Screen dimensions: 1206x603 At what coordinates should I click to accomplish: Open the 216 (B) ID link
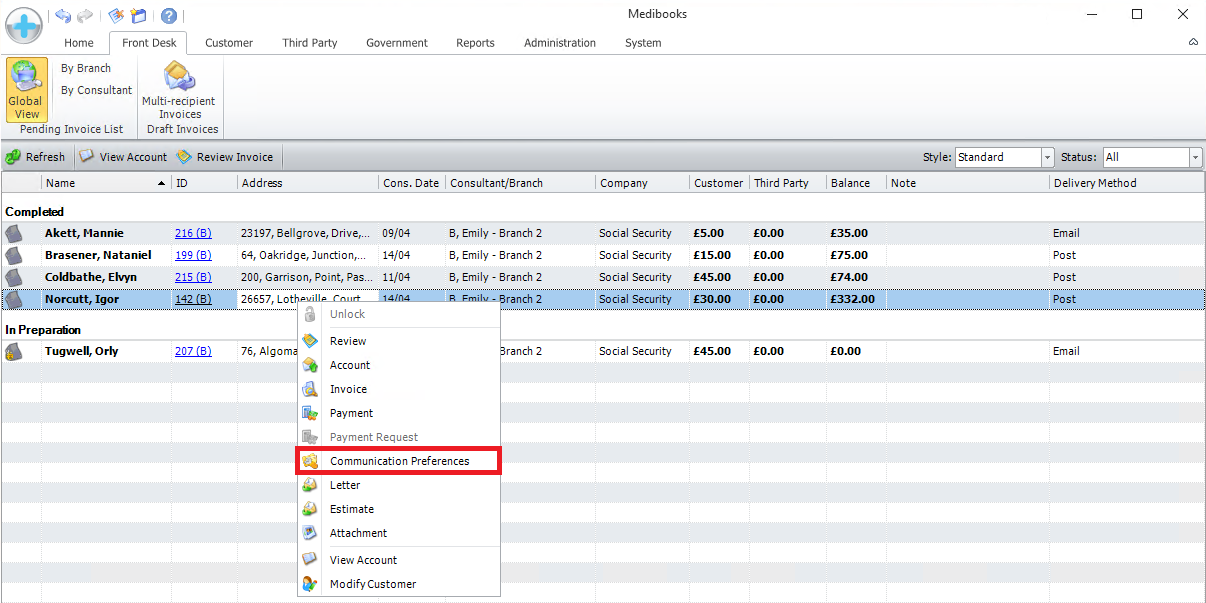193,233
